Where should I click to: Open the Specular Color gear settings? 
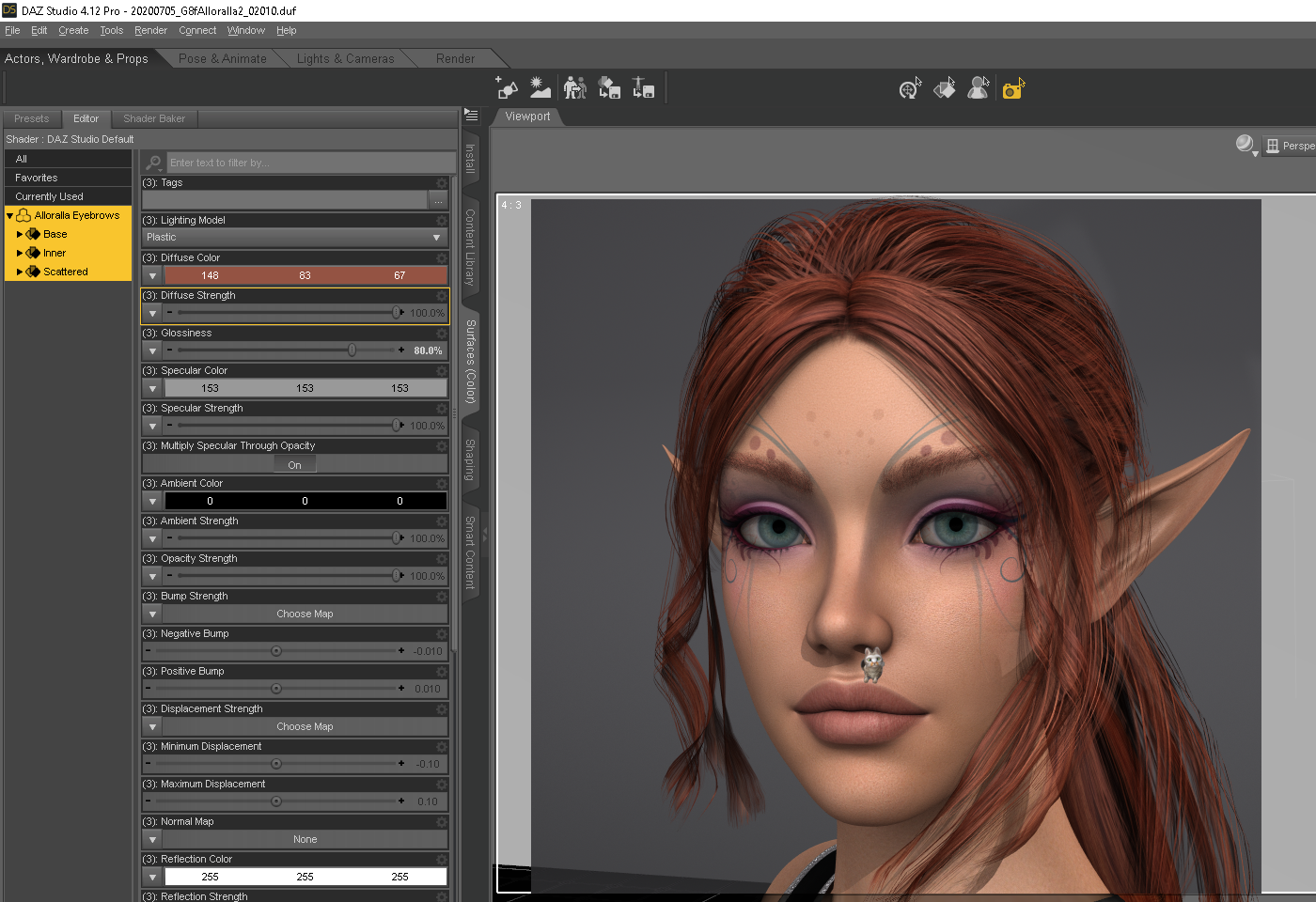click(441, 370)
